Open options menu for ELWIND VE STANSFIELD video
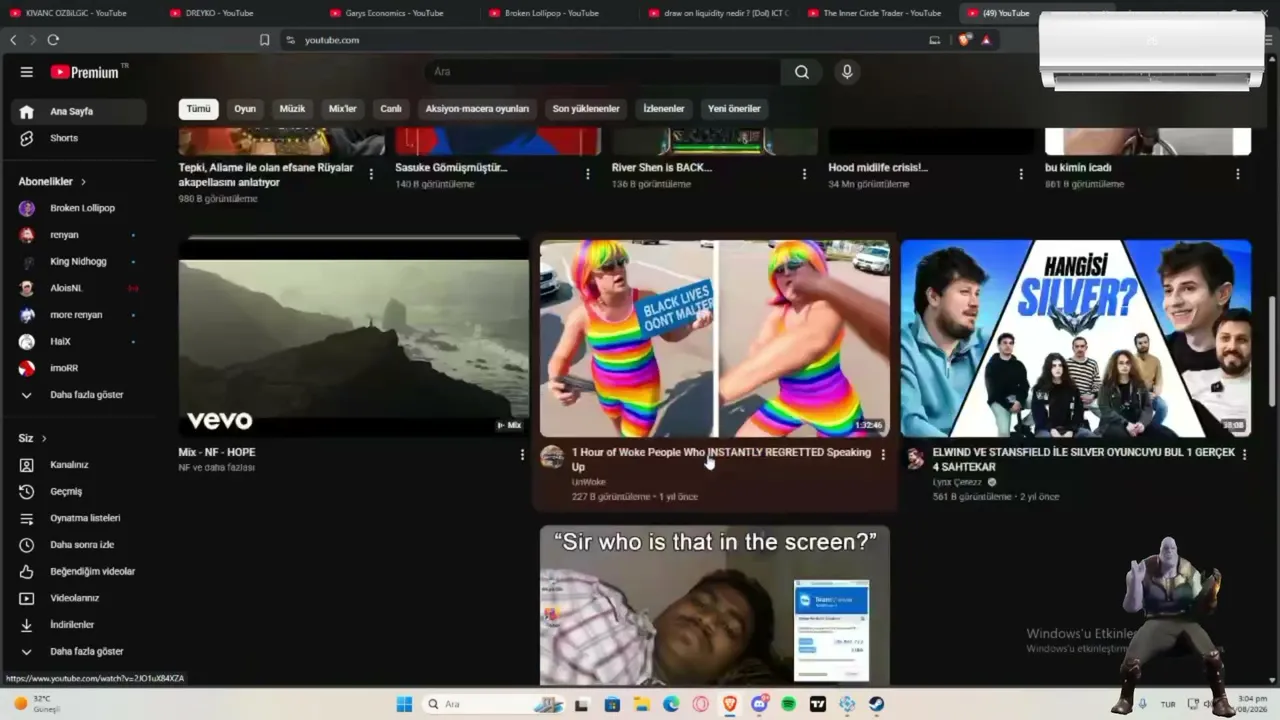 point(1244,455)
